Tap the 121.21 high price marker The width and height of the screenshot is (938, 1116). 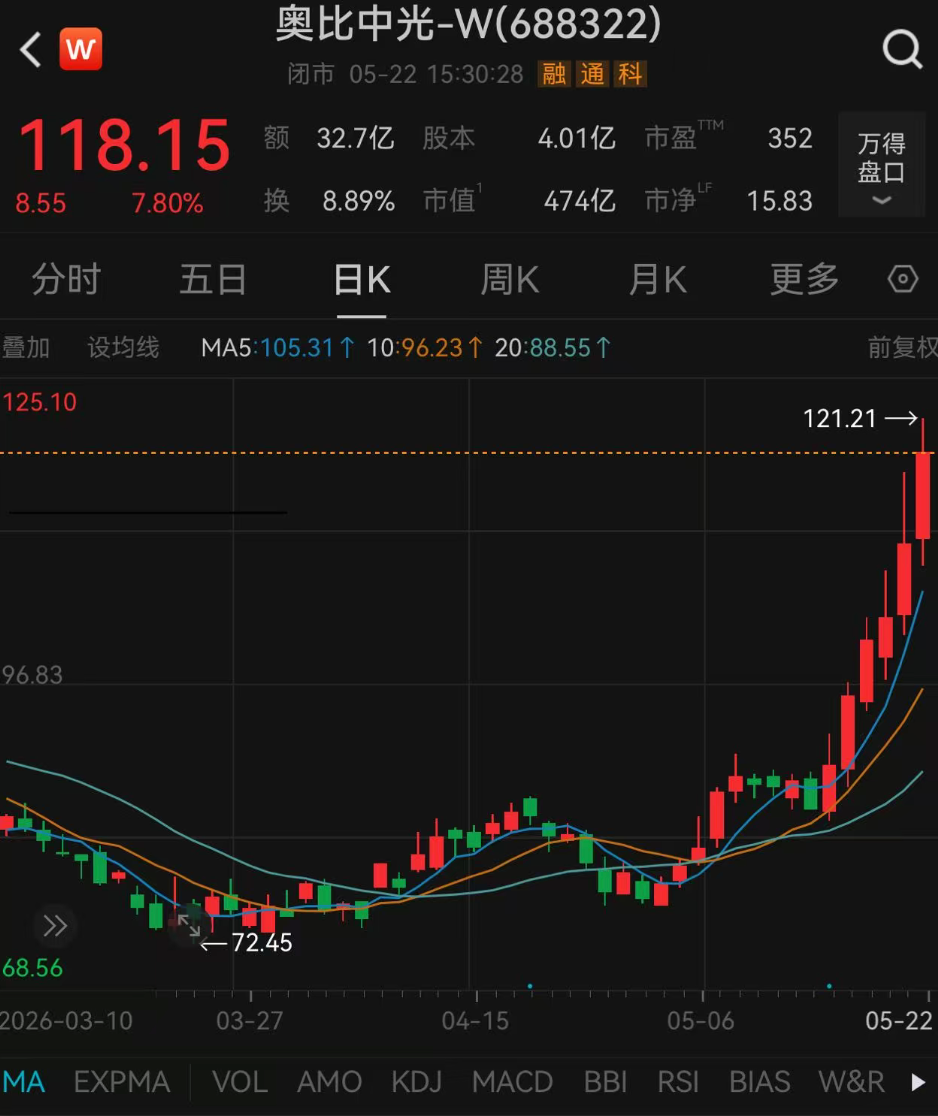pyautogui.click(x=840, y=418)
